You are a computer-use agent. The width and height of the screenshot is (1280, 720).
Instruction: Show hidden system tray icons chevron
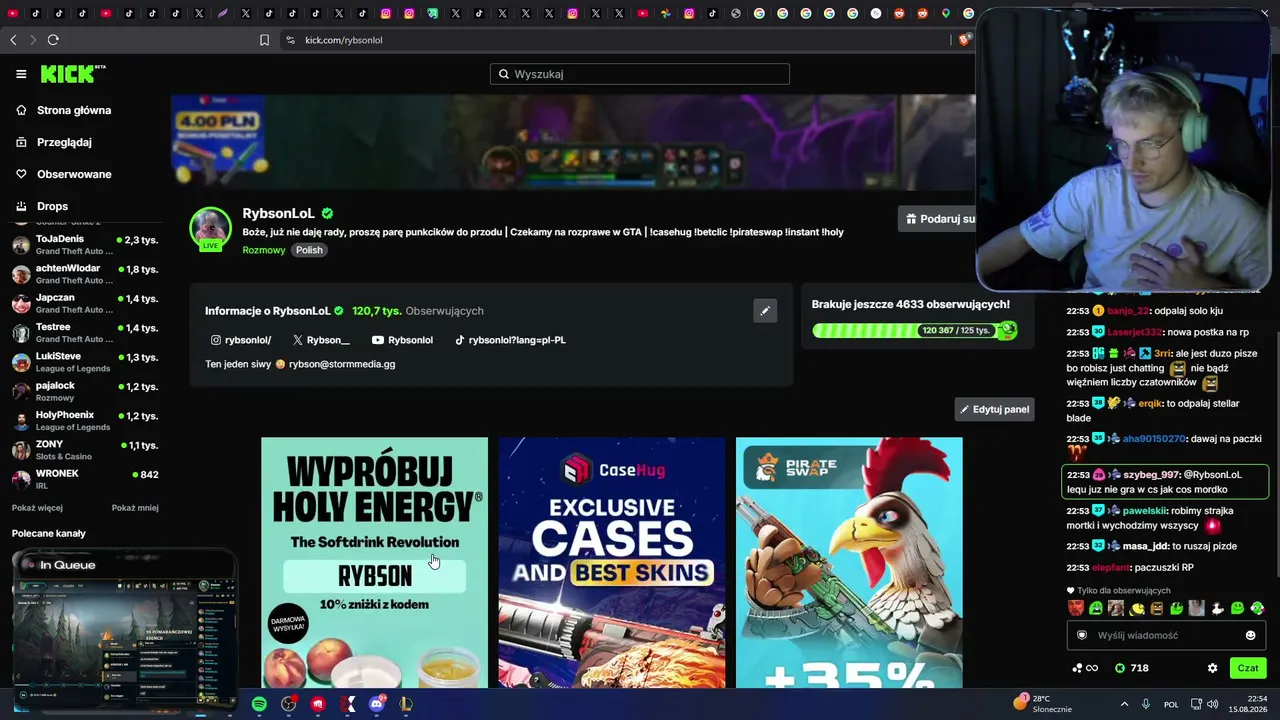click(1122, 704)
